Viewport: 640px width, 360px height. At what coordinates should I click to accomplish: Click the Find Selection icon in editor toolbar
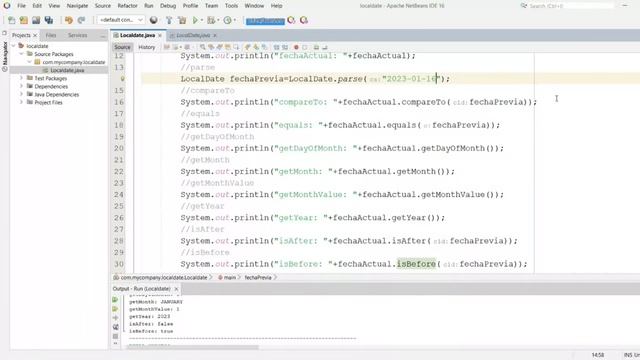pyautogui.click(x=203, y=47)
